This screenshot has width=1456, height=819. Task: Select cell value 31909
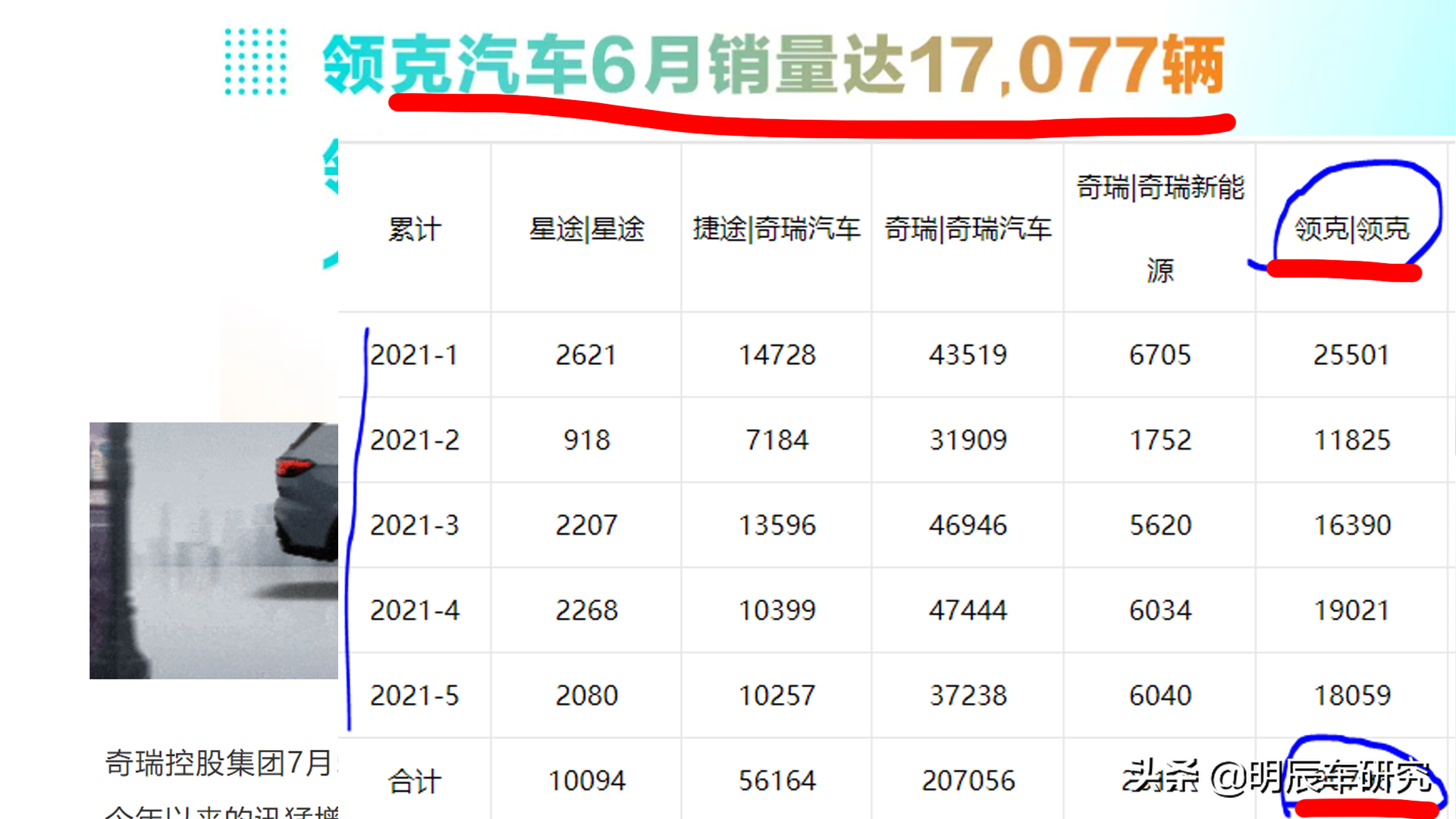[968, 440]
